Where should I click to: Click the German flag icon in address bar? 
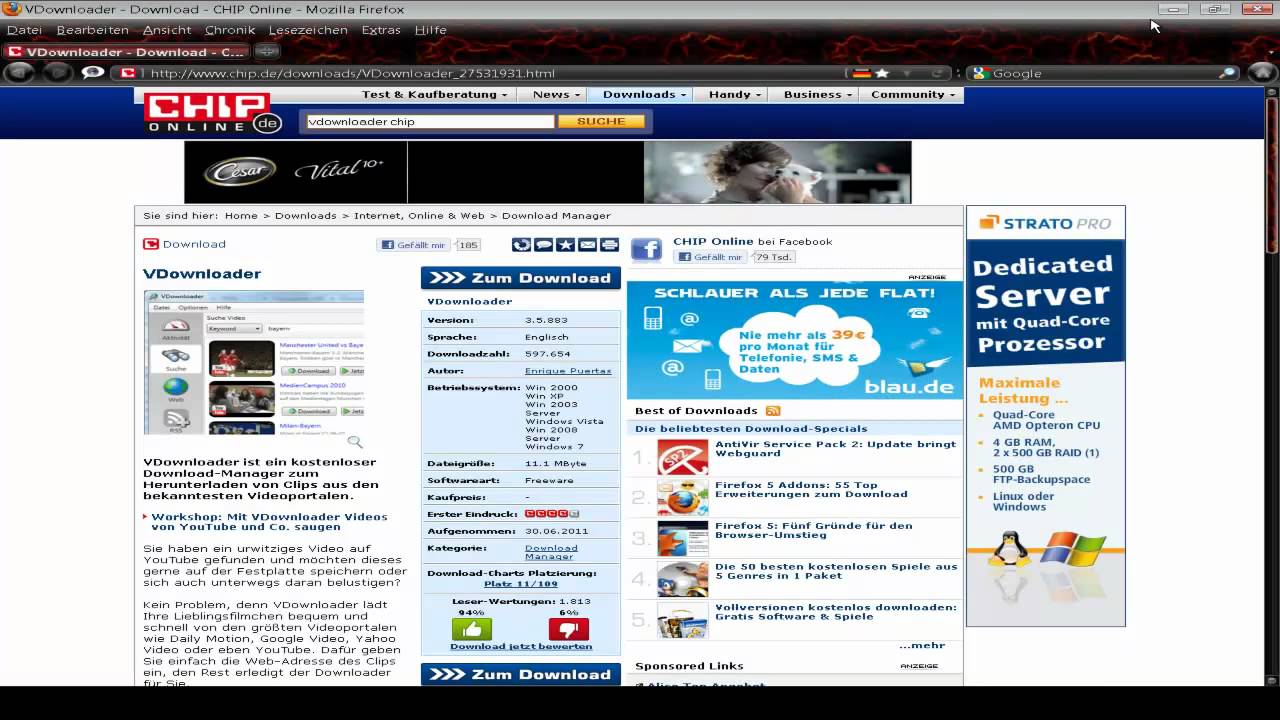(861, 73)
